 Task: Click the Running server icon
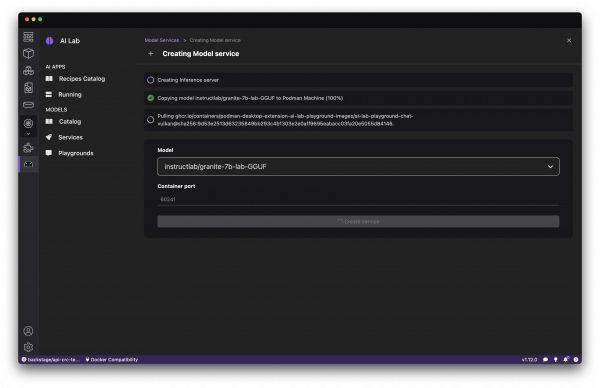pyautogui.click(x=49, y=95)
